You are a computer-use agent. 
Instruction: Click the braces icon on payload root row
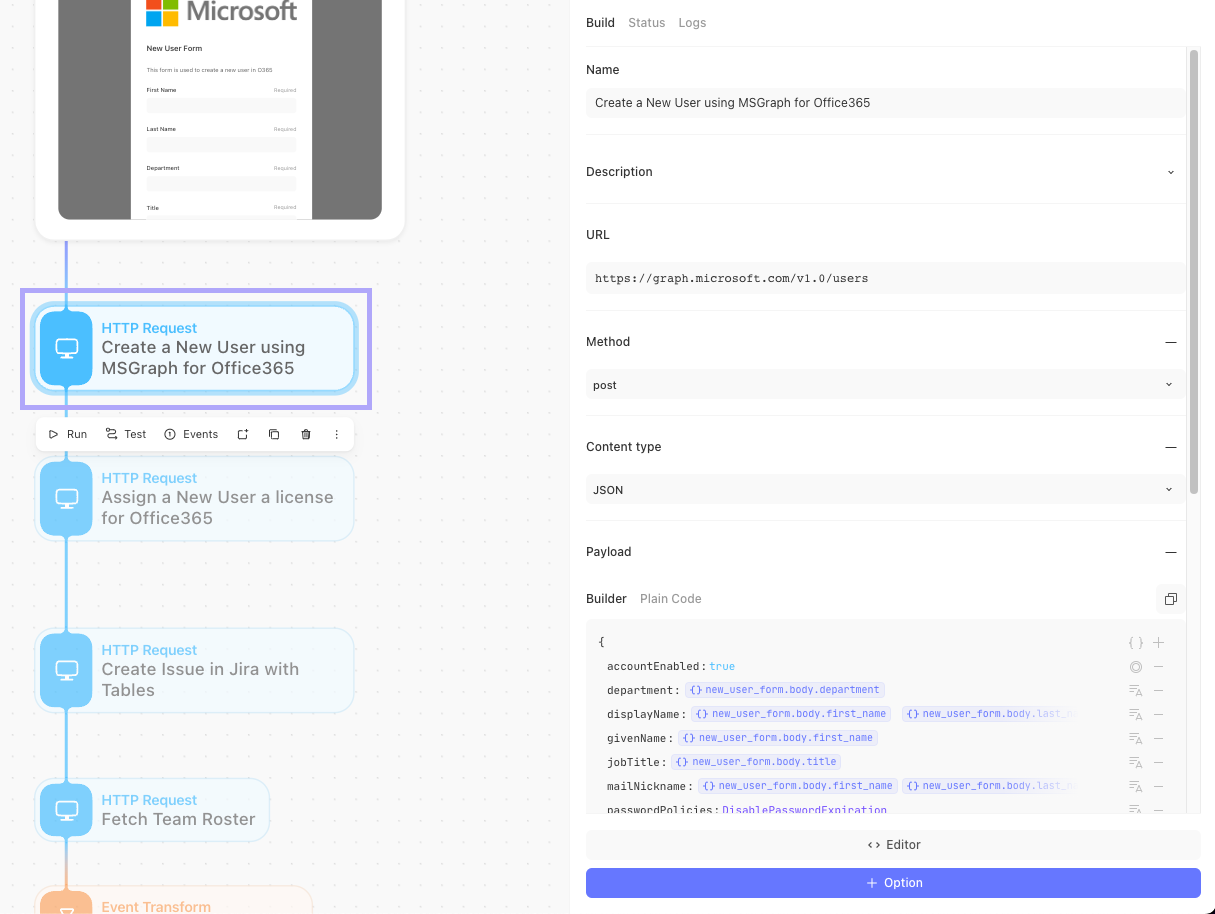coord(1136,643)
